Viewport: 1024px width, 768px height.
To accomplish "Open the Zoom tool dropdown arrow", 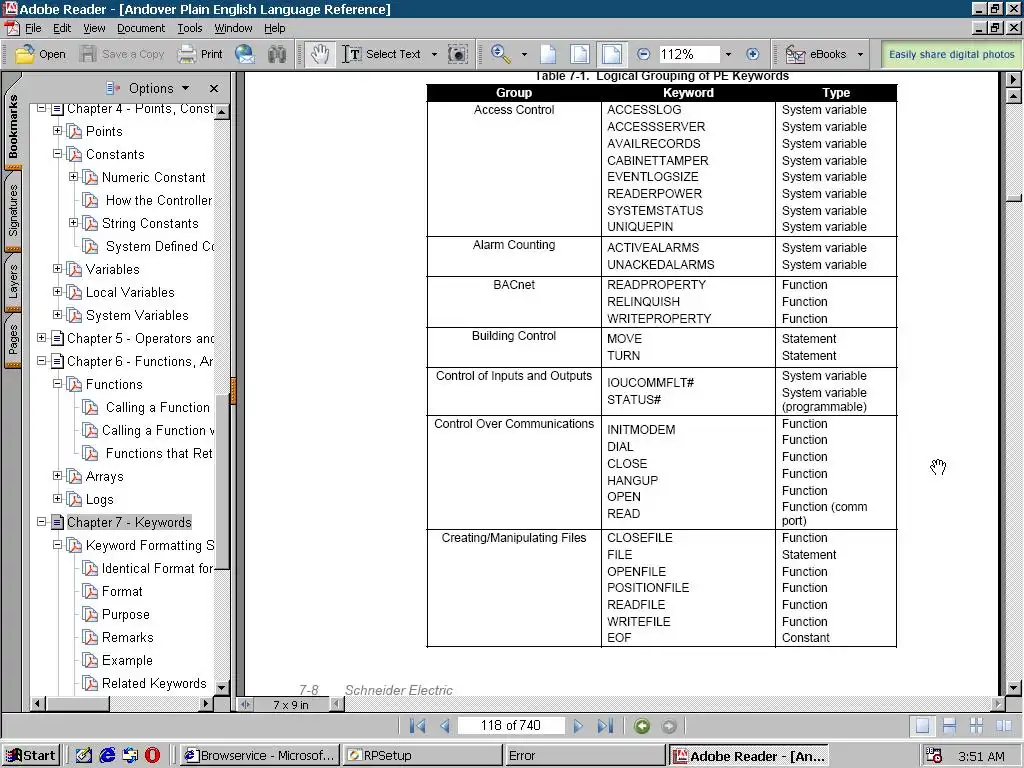I will [x=524, y=54].
